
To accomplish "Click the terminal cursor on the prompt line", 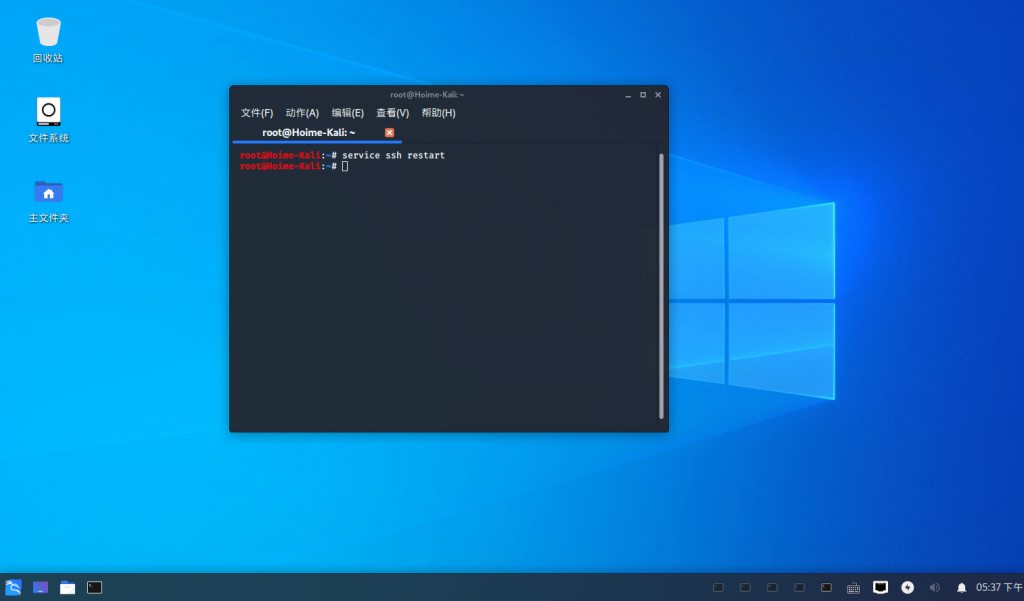I will pyautogui.click(x=345, y=167).
